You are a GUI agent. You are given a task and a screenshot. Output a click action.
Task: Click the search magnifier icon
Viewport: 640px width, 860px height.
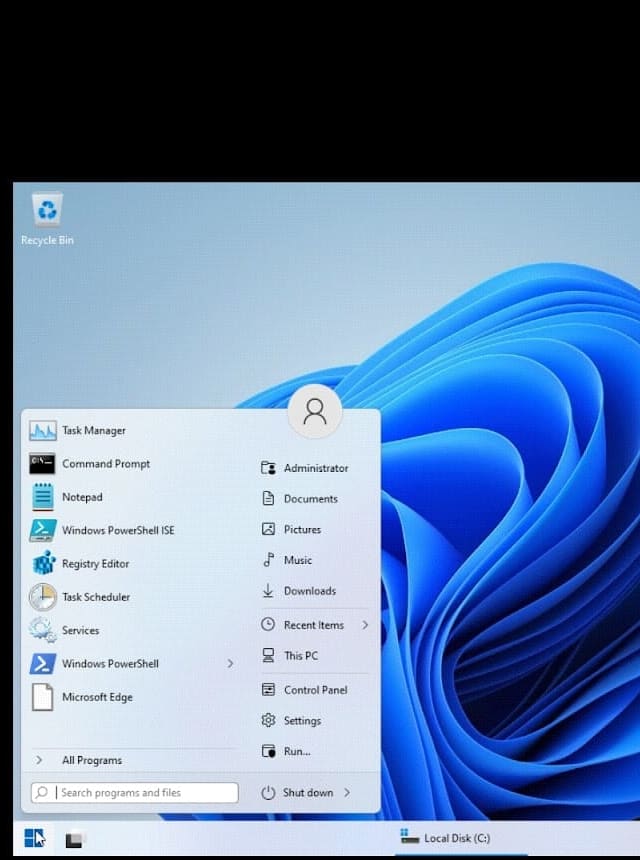(42, 793)
